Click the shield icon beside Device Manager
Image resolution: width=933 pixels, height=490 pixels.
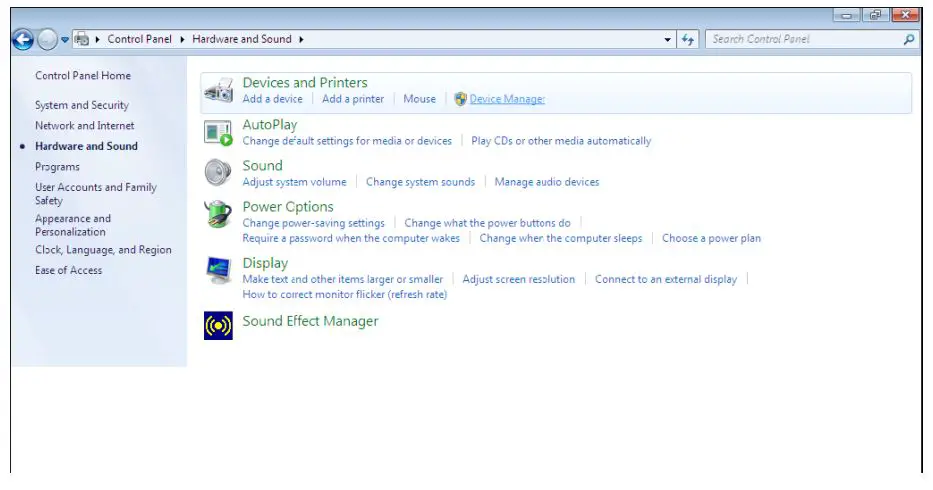point(460,99)
